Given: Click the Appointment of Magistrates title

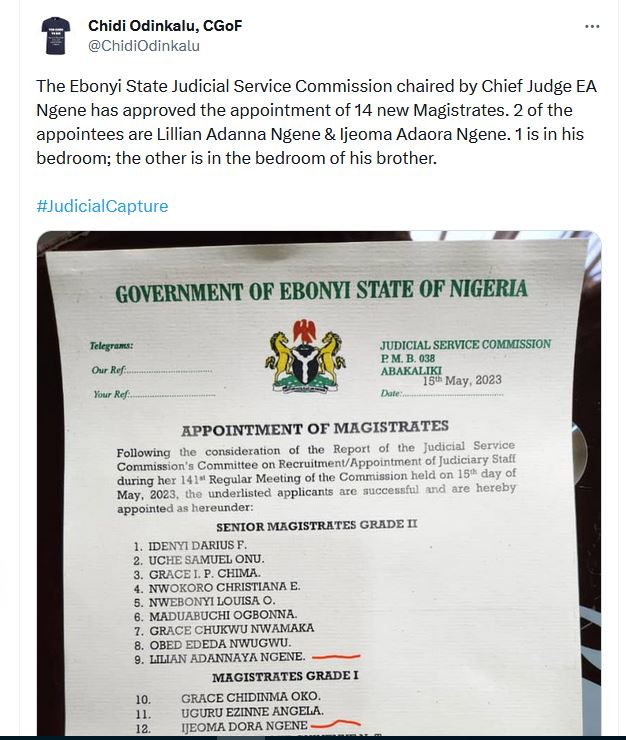Looking at the screenshot, I should point(314,429).
